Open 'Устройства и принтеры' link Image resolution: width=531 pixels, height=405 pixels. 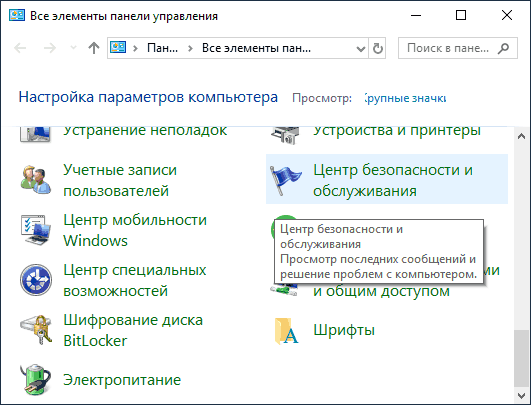397,132
